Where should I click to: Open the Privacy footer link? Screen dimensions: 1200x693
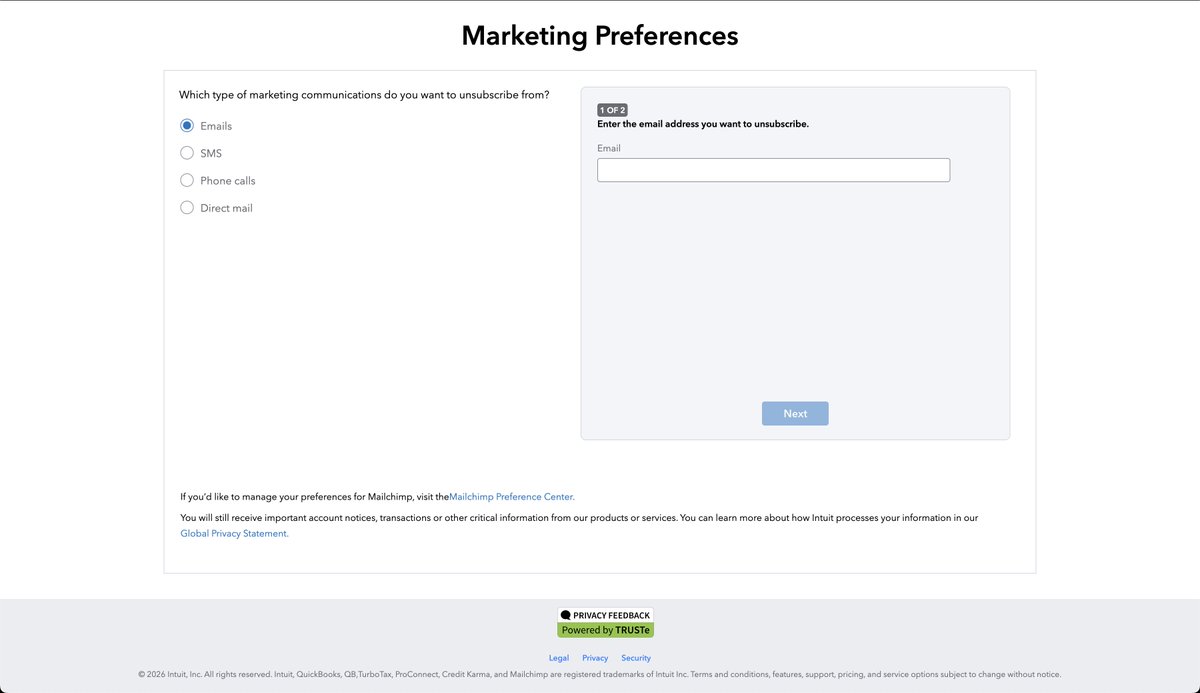595,658
